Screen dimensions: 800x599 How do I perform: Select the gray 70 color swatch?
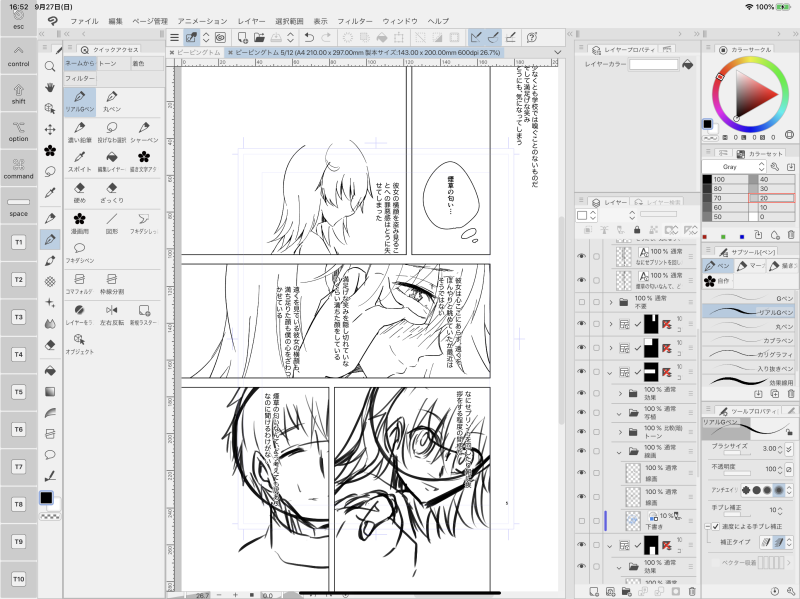(725, 198)
